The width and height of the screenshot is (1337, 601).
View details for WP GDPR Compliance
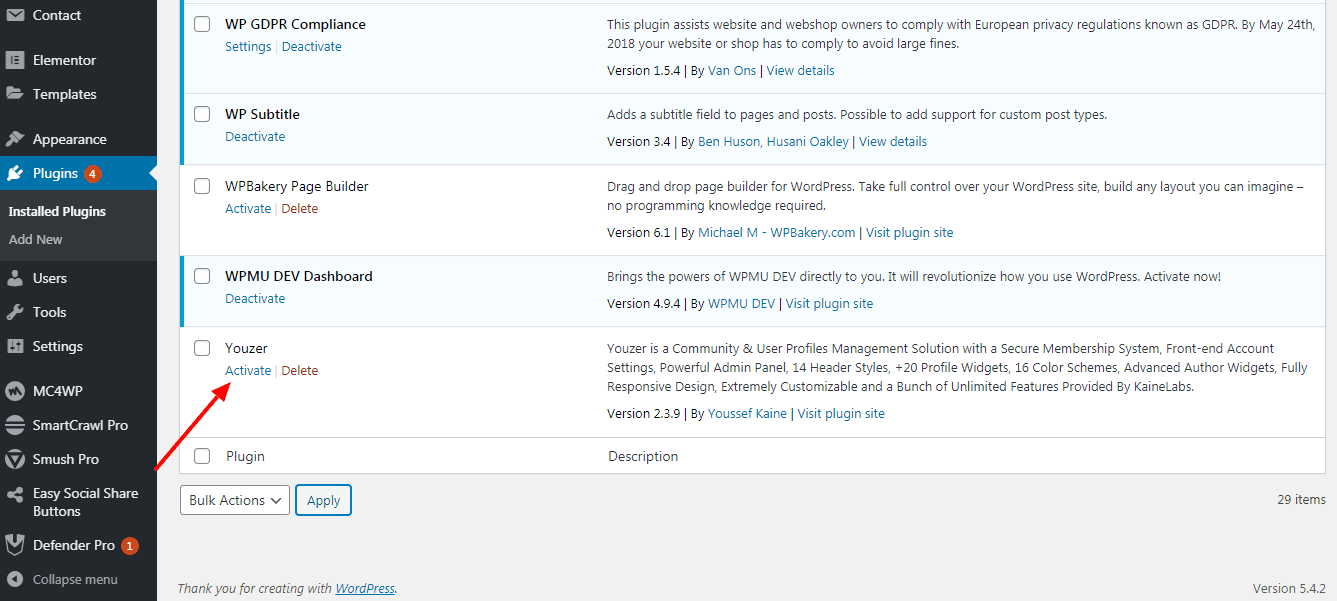click(800, 70)
